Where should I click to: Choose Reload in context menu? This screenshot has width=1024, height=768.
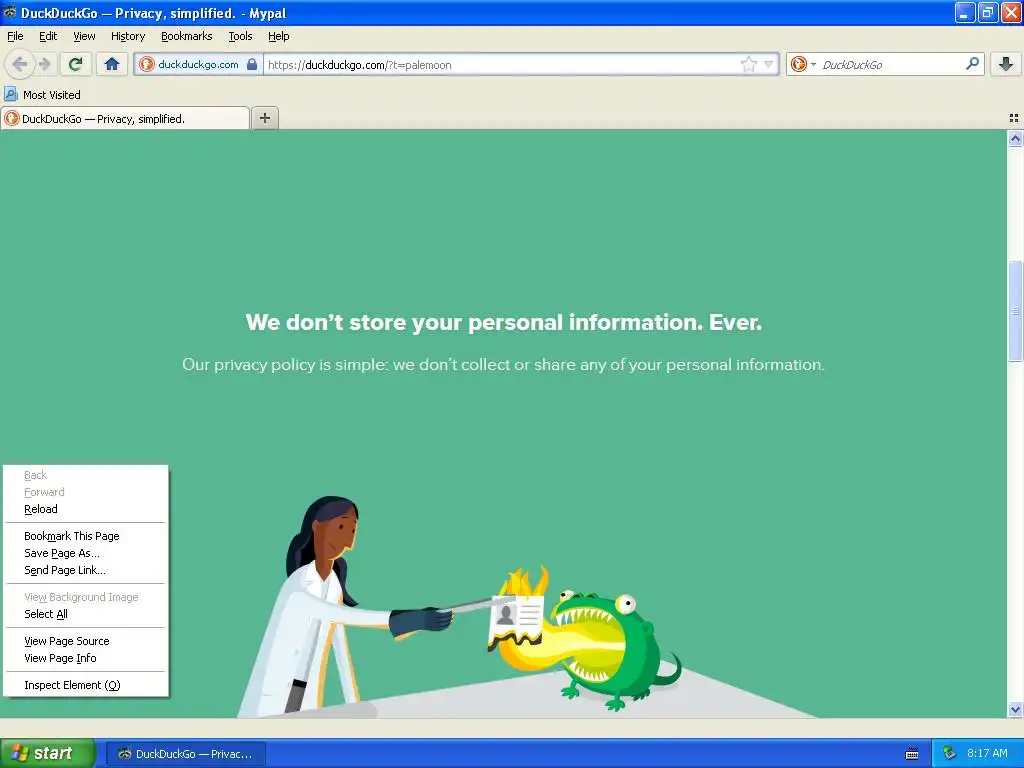(x=86, y=509)
